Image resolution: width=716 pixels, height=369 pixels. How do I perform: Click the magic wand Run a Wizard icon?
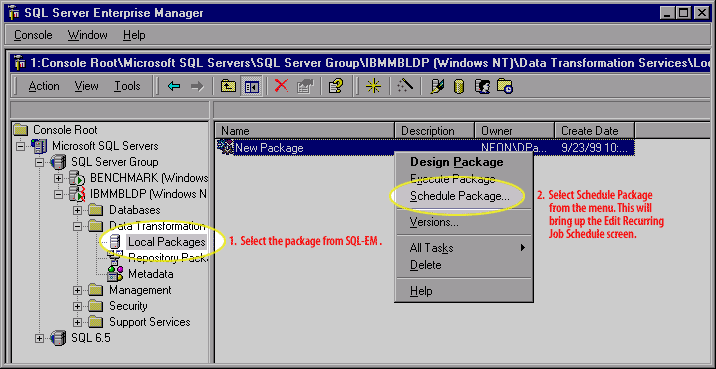[x=405, y=86]
